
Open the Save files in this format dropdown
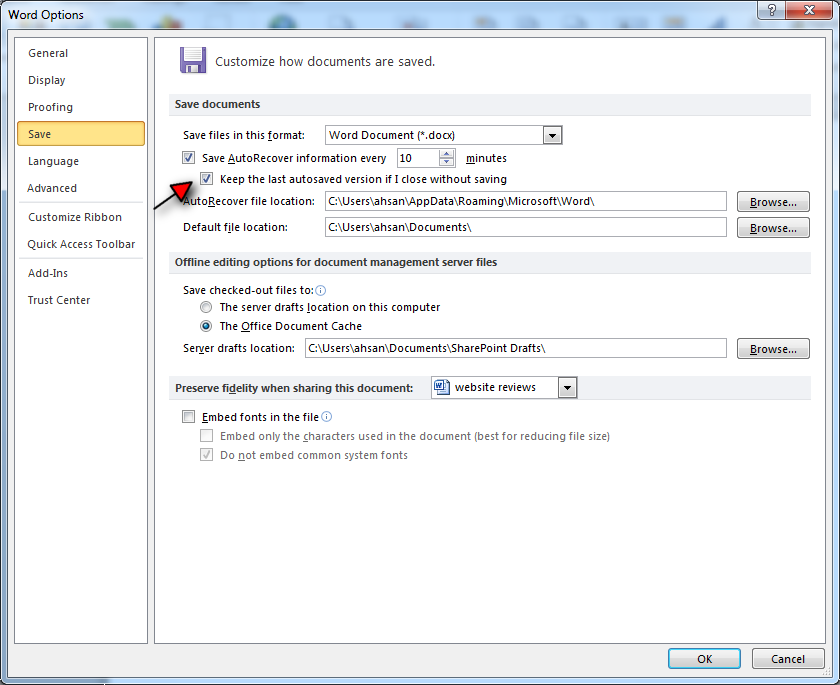pos(552,135)
